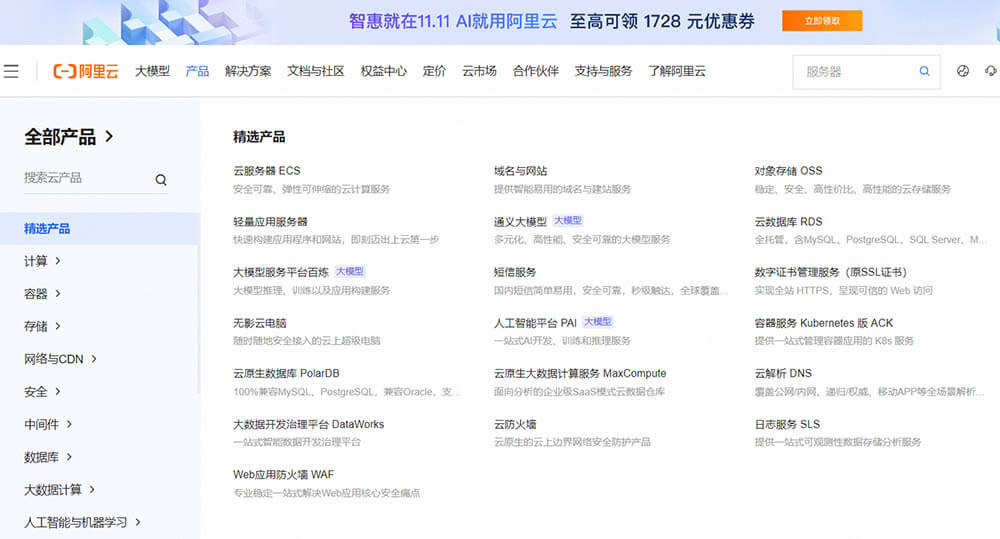Click the 全部产品 heading
Viewport: 1000px width, 539px height.
click(x=60, y=137)
